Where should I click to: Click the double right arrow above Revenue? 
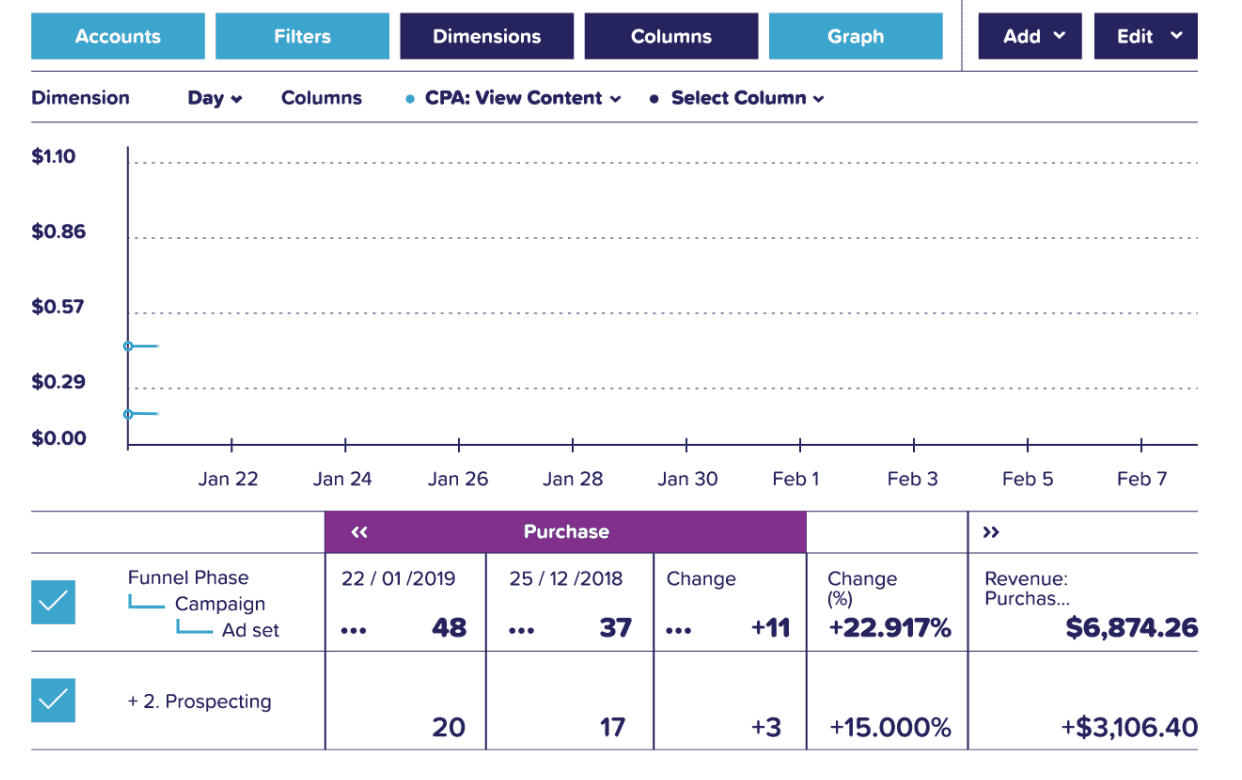point(991,533)
